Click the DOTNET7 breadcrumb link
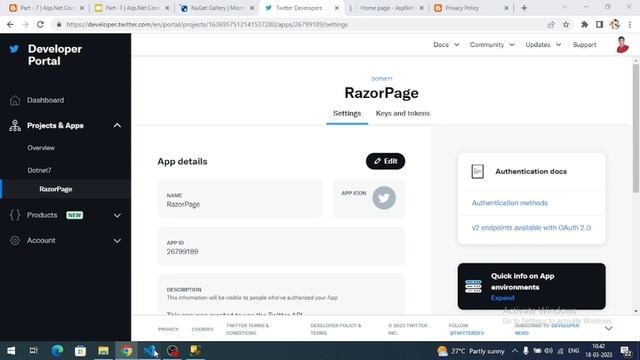 pyautogui.click(x=382, y=79)
